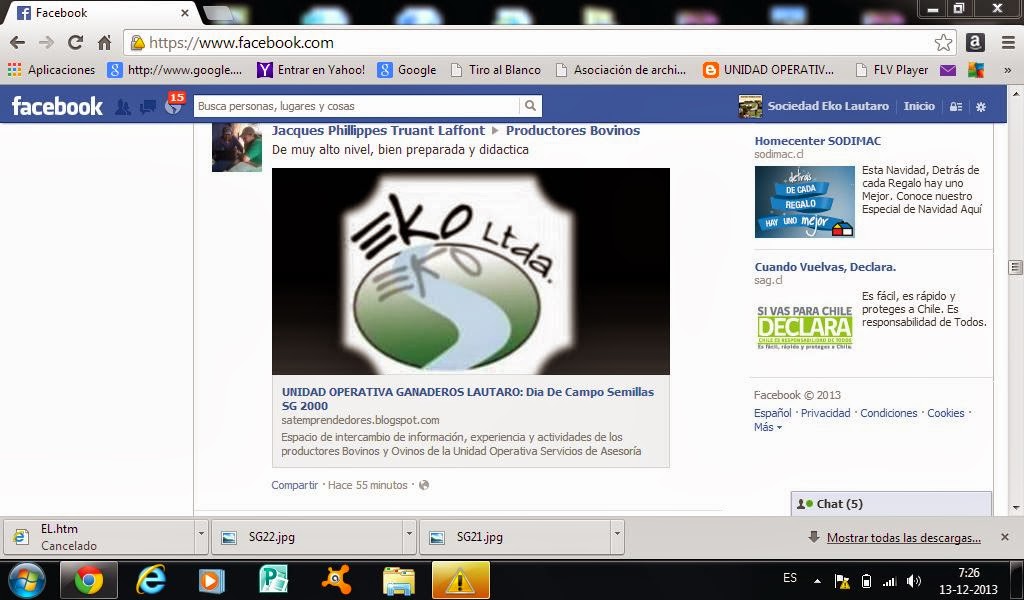Show more bookmarks chevron
The width and height of the screenshot is (1024, 600).
[x=1008, y=70]
